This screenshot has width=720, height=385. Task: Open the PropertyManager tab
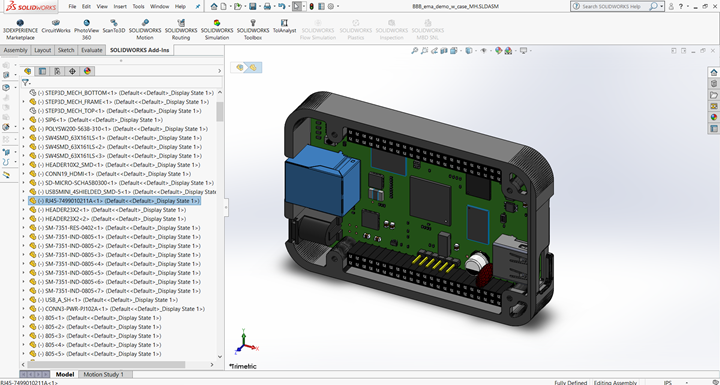coord(42,71)
